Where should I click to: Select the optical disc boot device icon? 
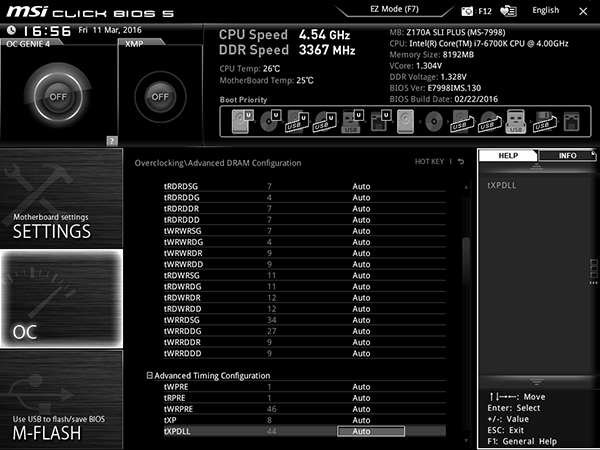pyautogui.click(x=270, y=121)
